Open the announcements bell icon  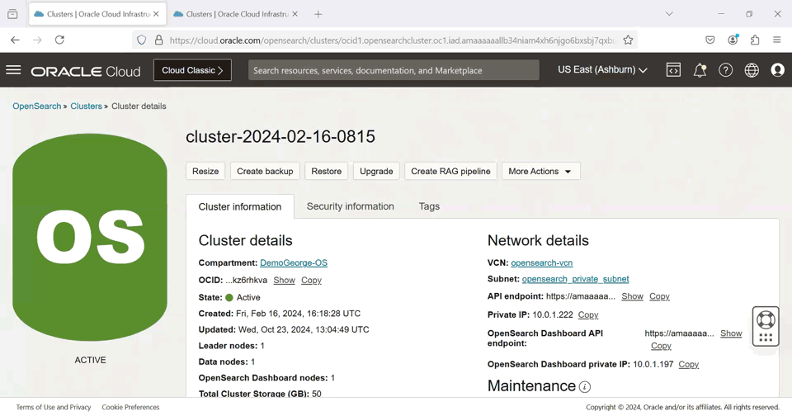tap(700, 70)
